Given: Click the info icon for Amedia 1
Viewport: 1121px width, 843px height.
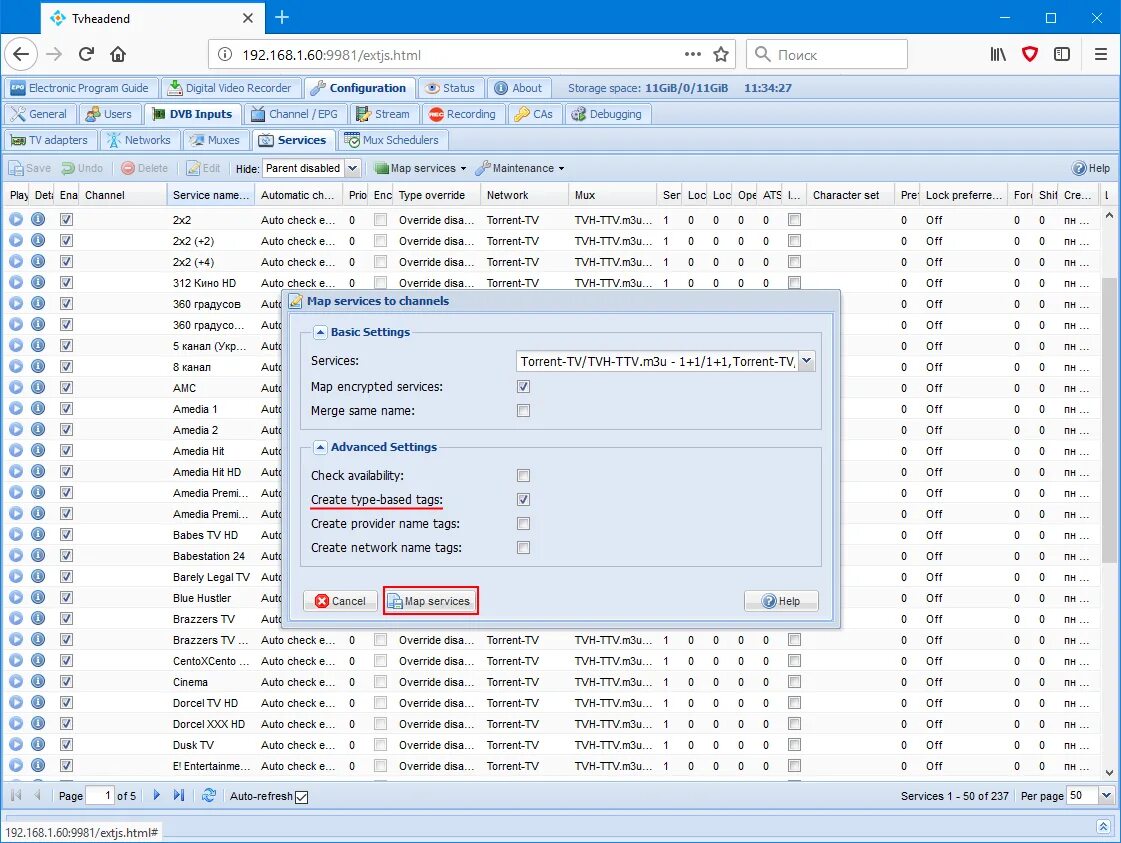Looking at the screenshot, I should 37,408.
